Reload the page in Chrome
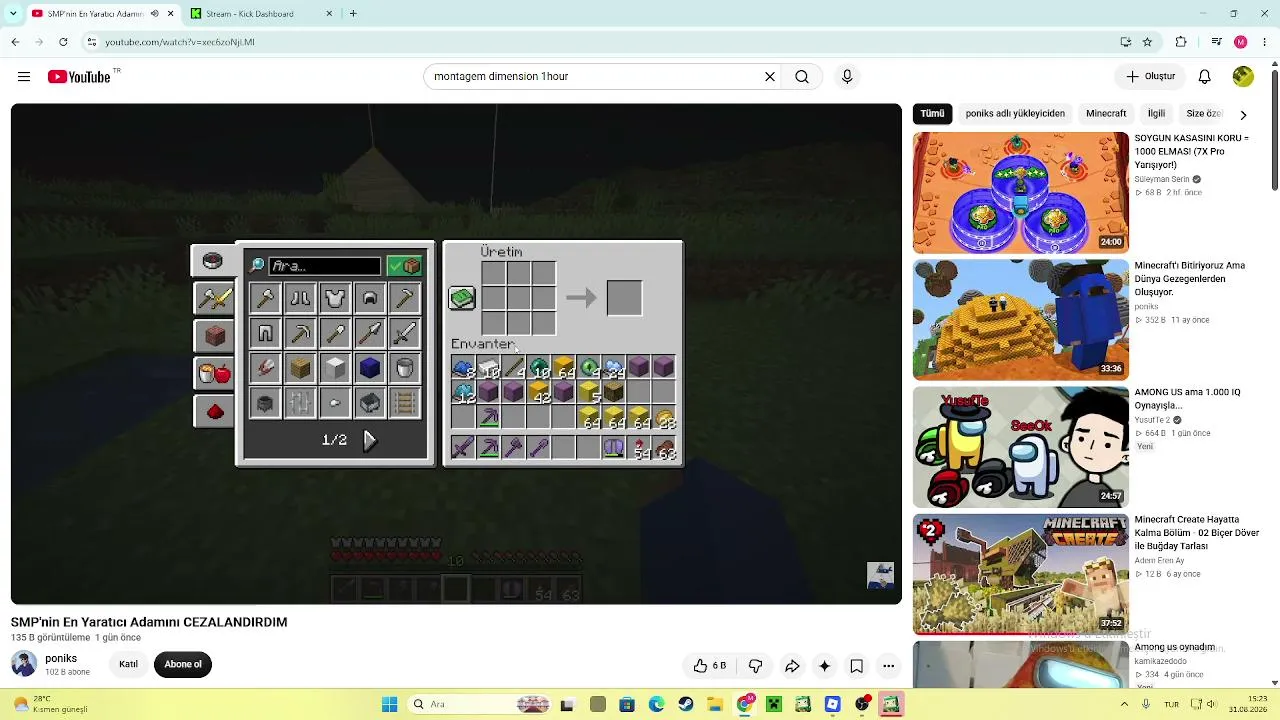 coord(63,42)
